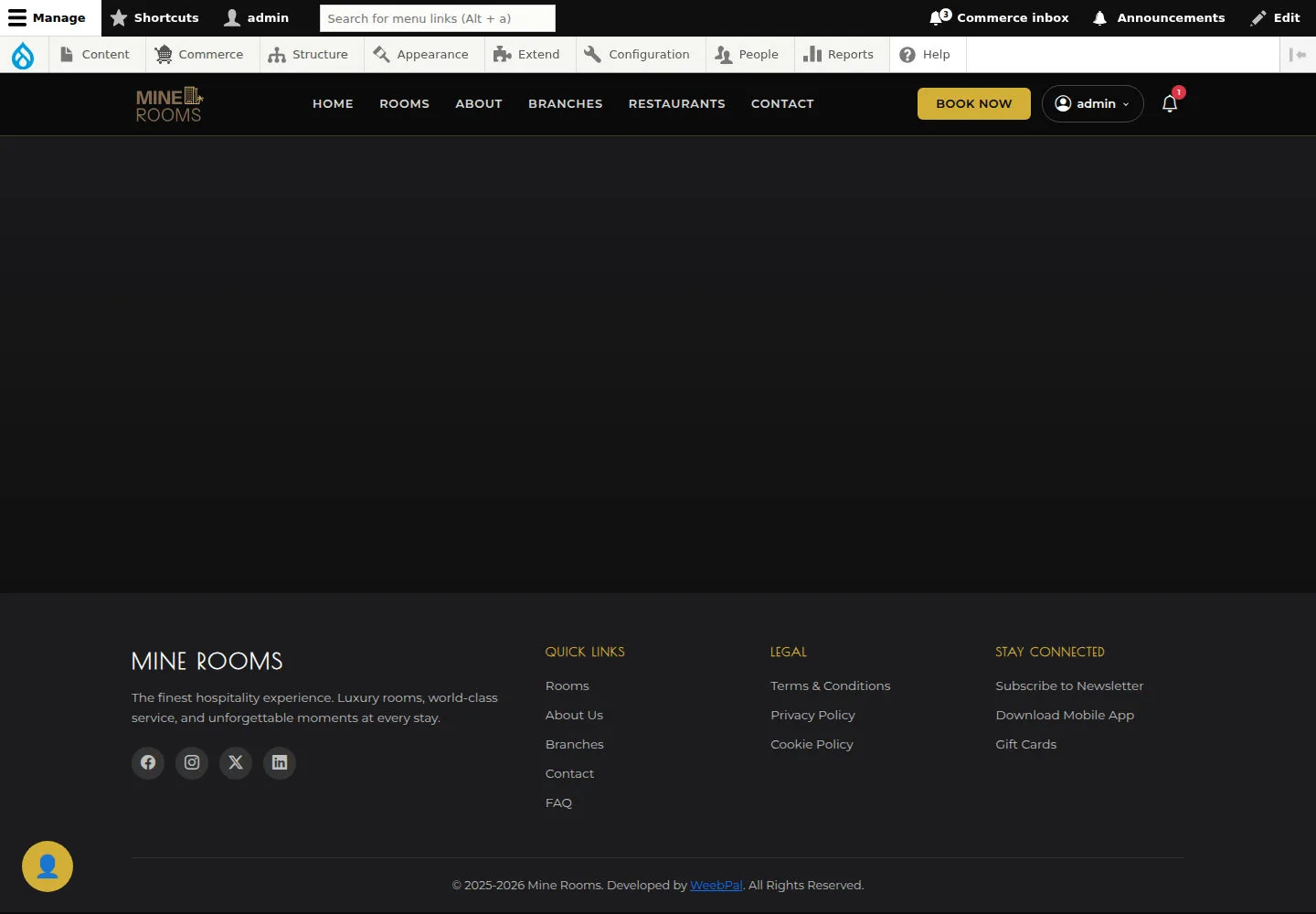Click the LinkedIn social icon
The width and height of the screenshot is (1316, 914).
(x=280, y=762)
